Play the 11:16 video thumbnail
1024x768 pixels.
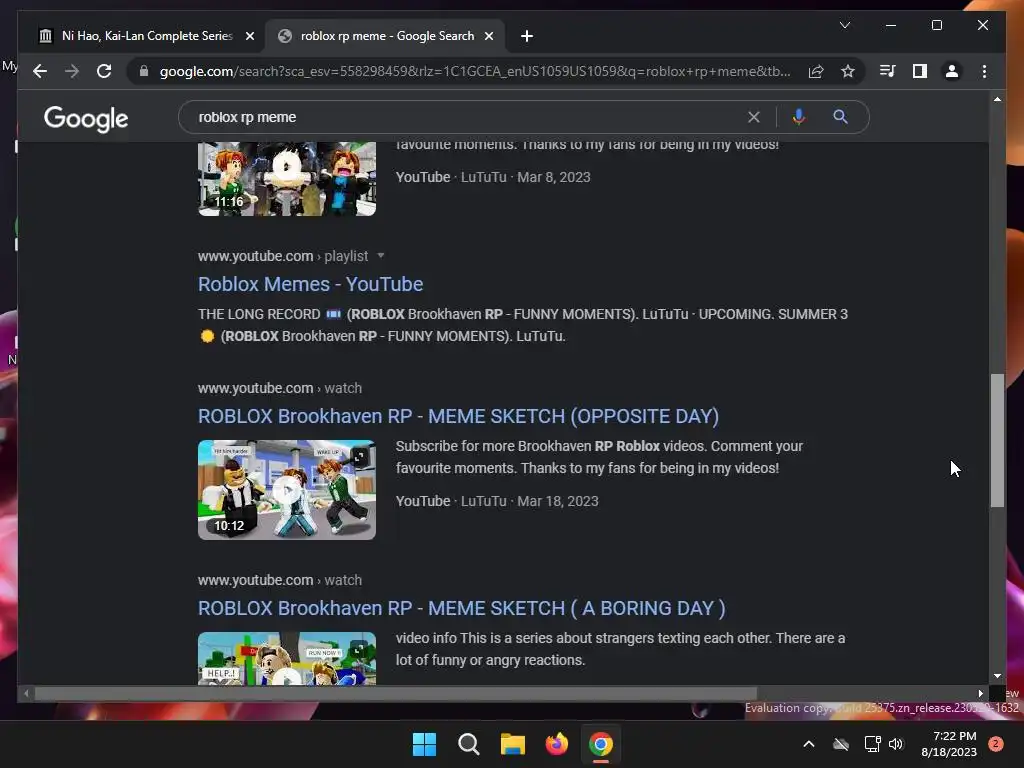[287, 179]
